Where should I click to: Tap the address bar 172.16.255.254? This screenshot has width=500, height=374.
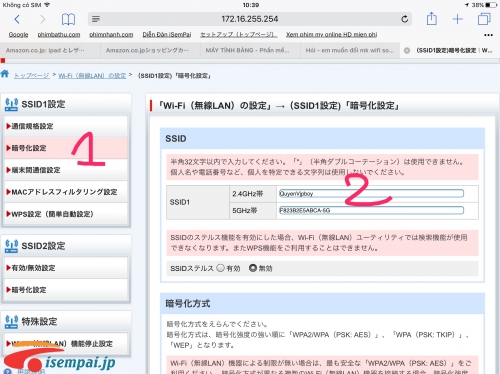coord(250,19)
